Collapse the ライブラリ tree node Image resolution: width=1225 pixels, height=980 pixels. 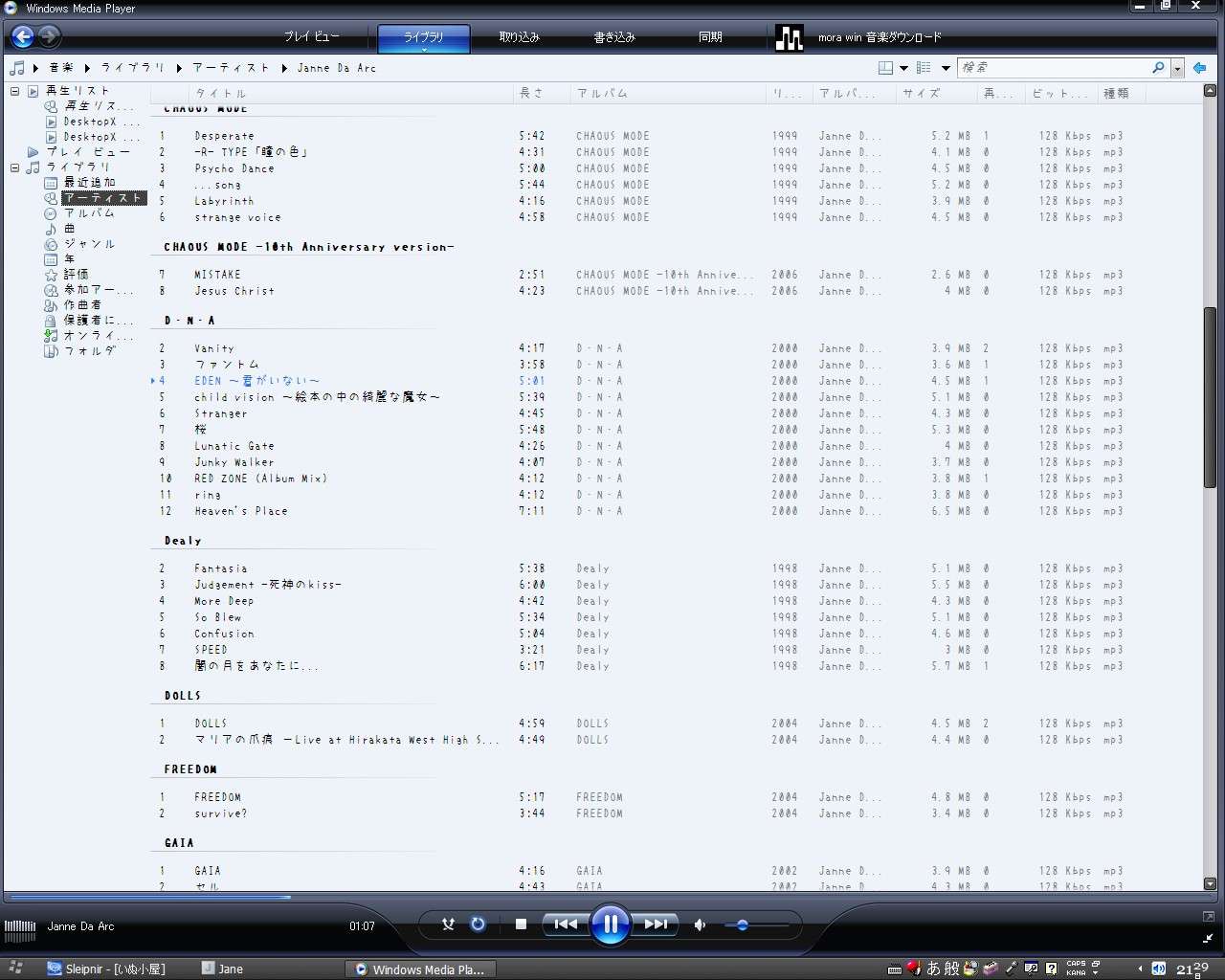pyautogui.click(x=14, y=167)
